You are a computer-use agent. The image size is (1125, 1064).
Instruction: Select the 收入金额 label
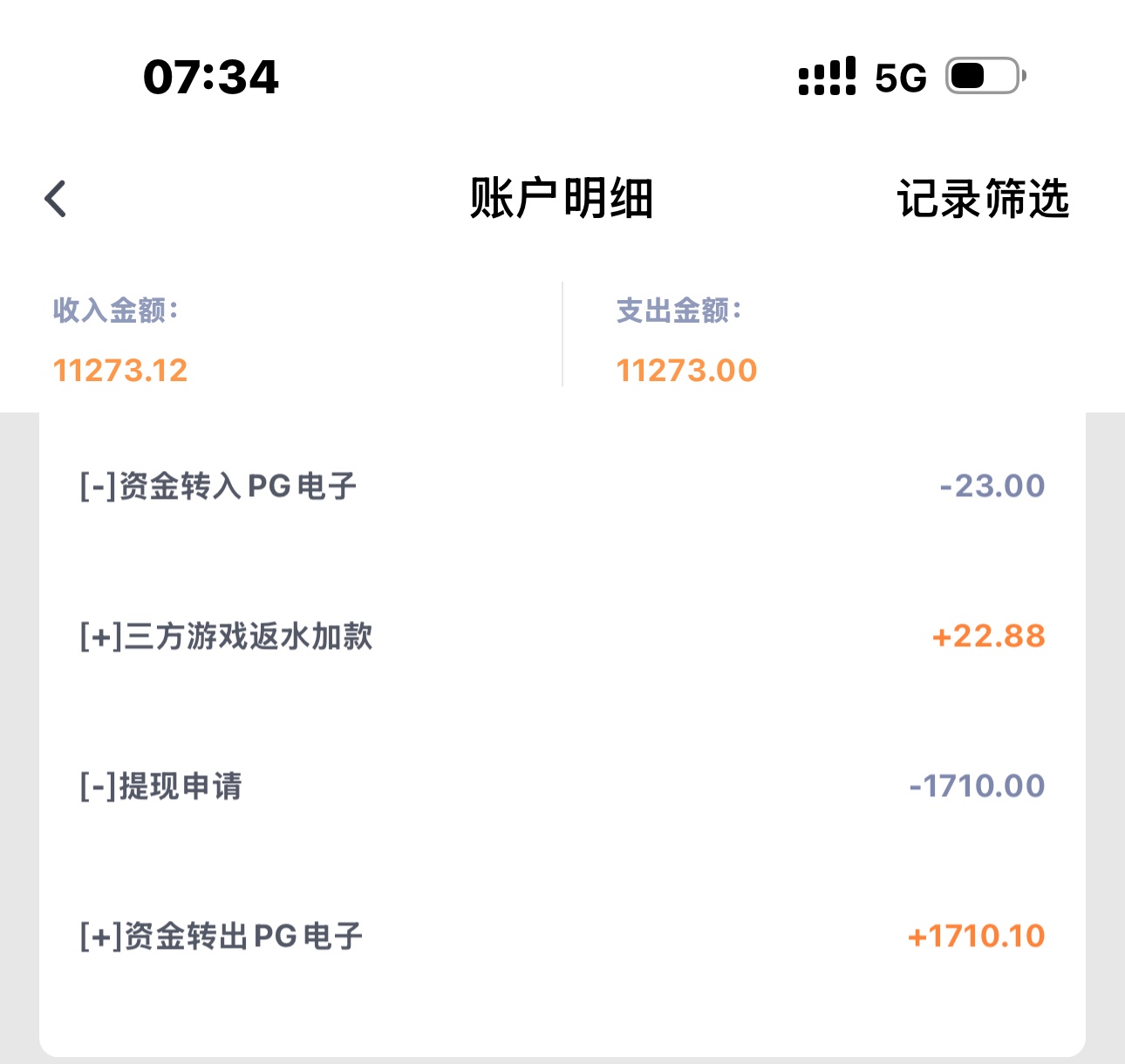click(116, 310)
